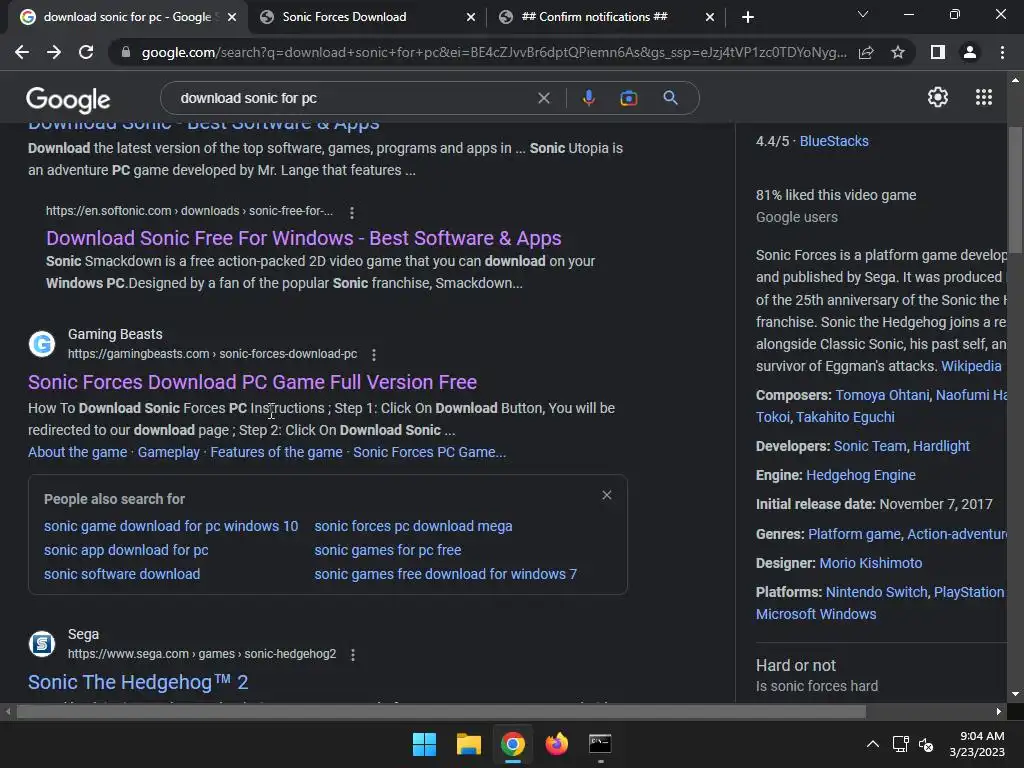Open Gameplay sitelink
The image size is (1024, 768).
(168, 452)
